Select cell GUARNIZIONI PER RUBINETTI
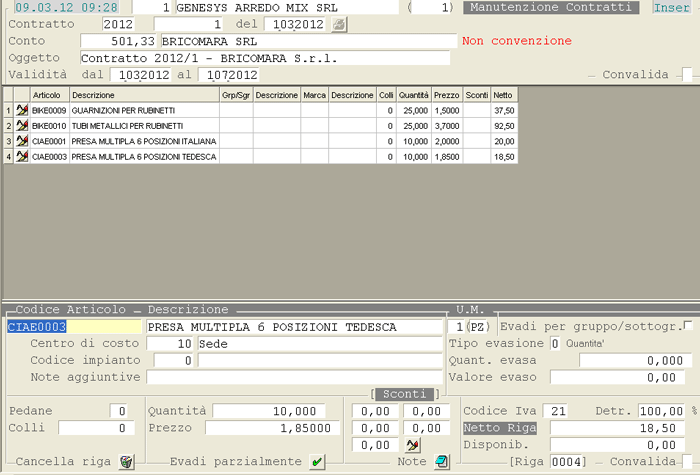 click(x=144, y=110)
